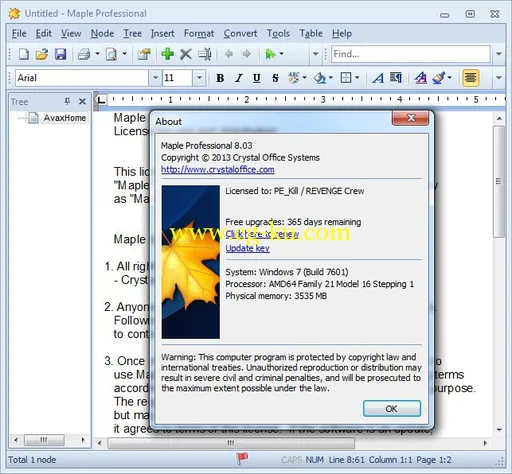Save the document with the floppy disk icon
The image size is (512, 474).
[x=60, y=54]
